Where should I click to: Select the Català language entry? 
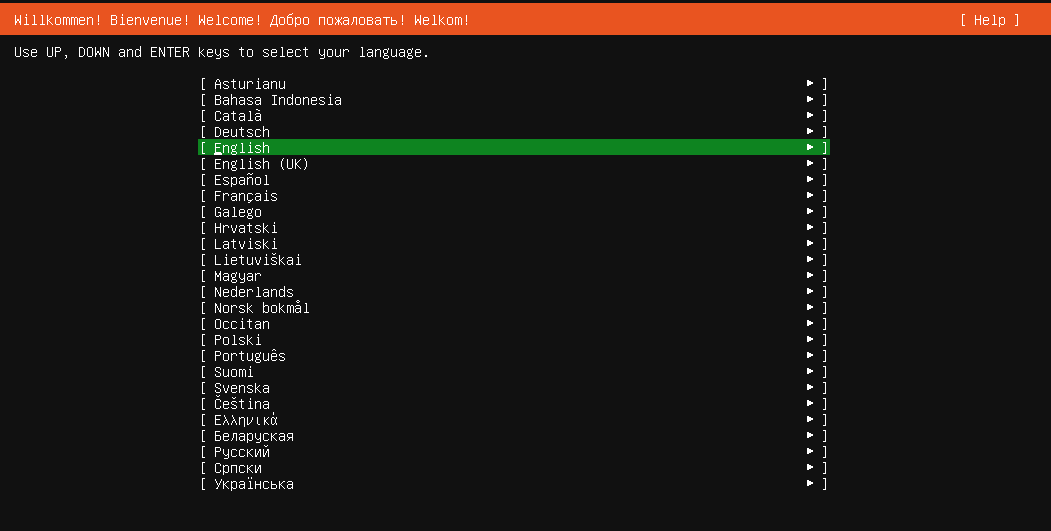(514, 116)
